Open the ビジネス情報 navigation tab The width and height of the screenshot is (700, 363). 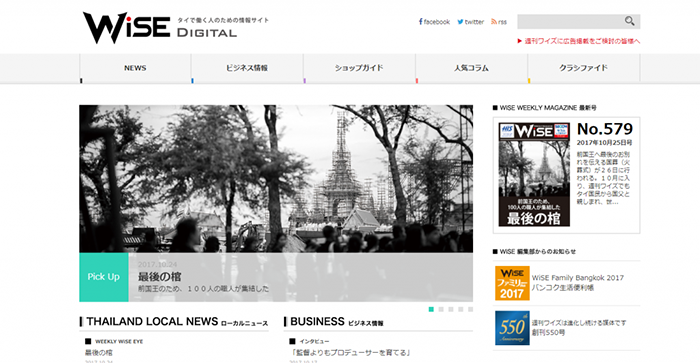(247, 68)
